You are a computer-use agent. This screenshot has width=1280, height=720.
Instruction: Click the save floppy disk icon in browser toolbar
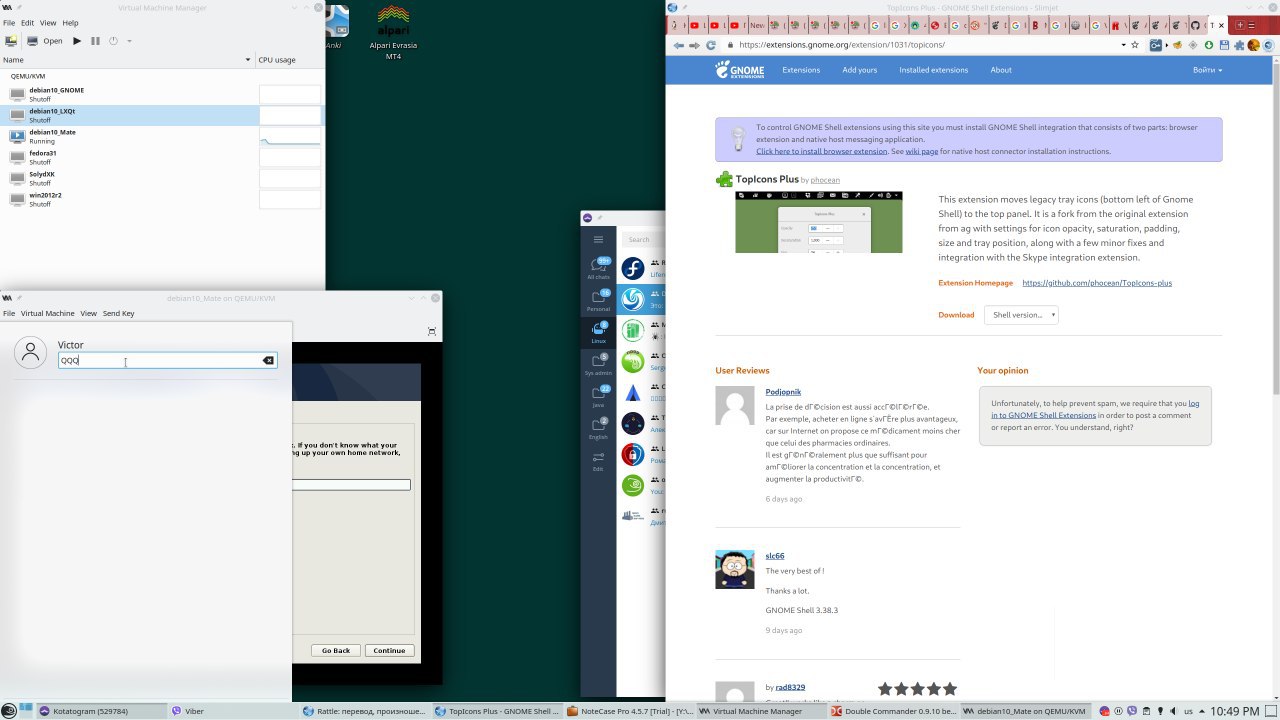[x=1224, y=45]
